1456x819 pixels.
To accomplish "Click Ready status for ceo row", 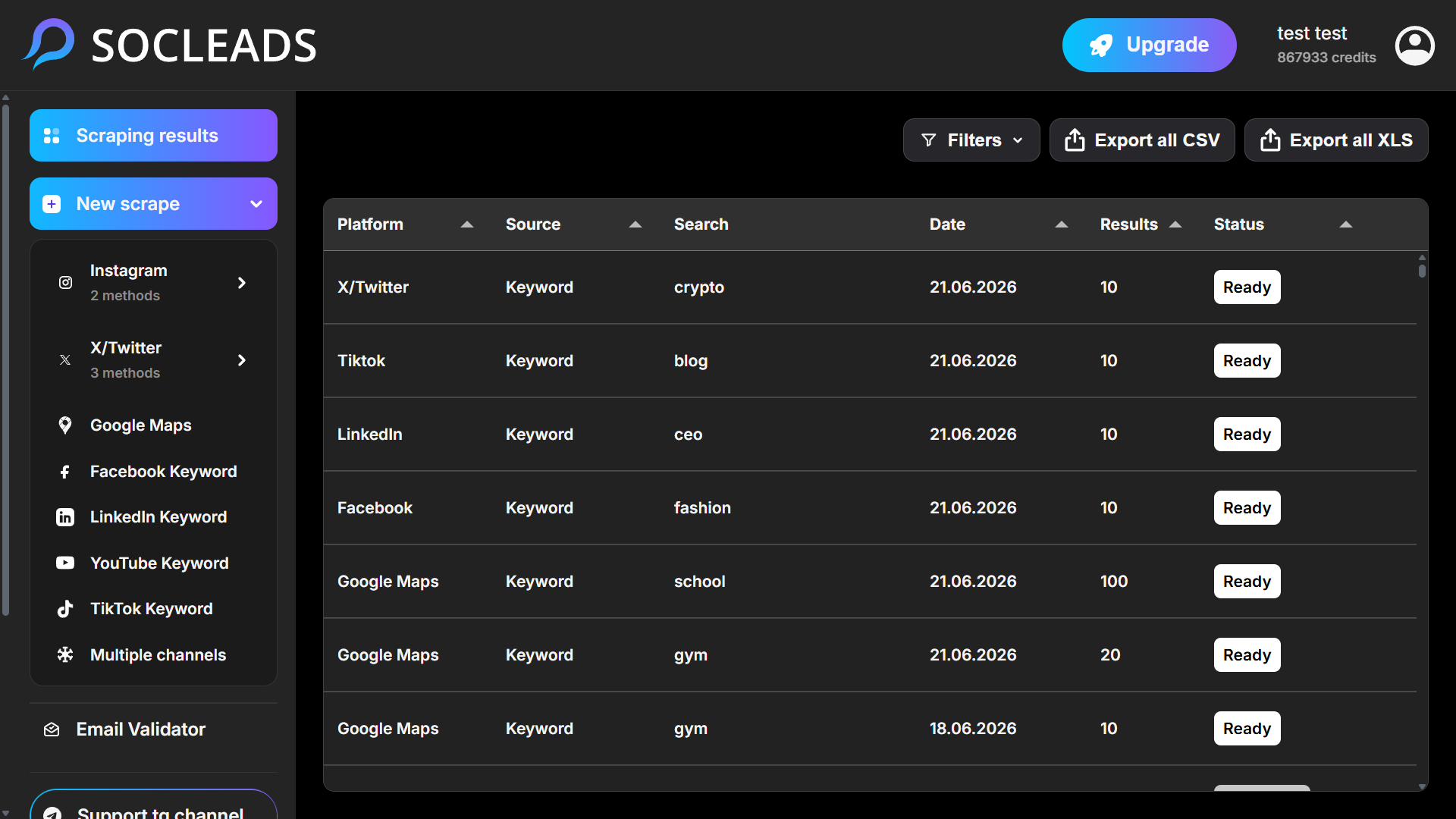I will click(1247, 435).
